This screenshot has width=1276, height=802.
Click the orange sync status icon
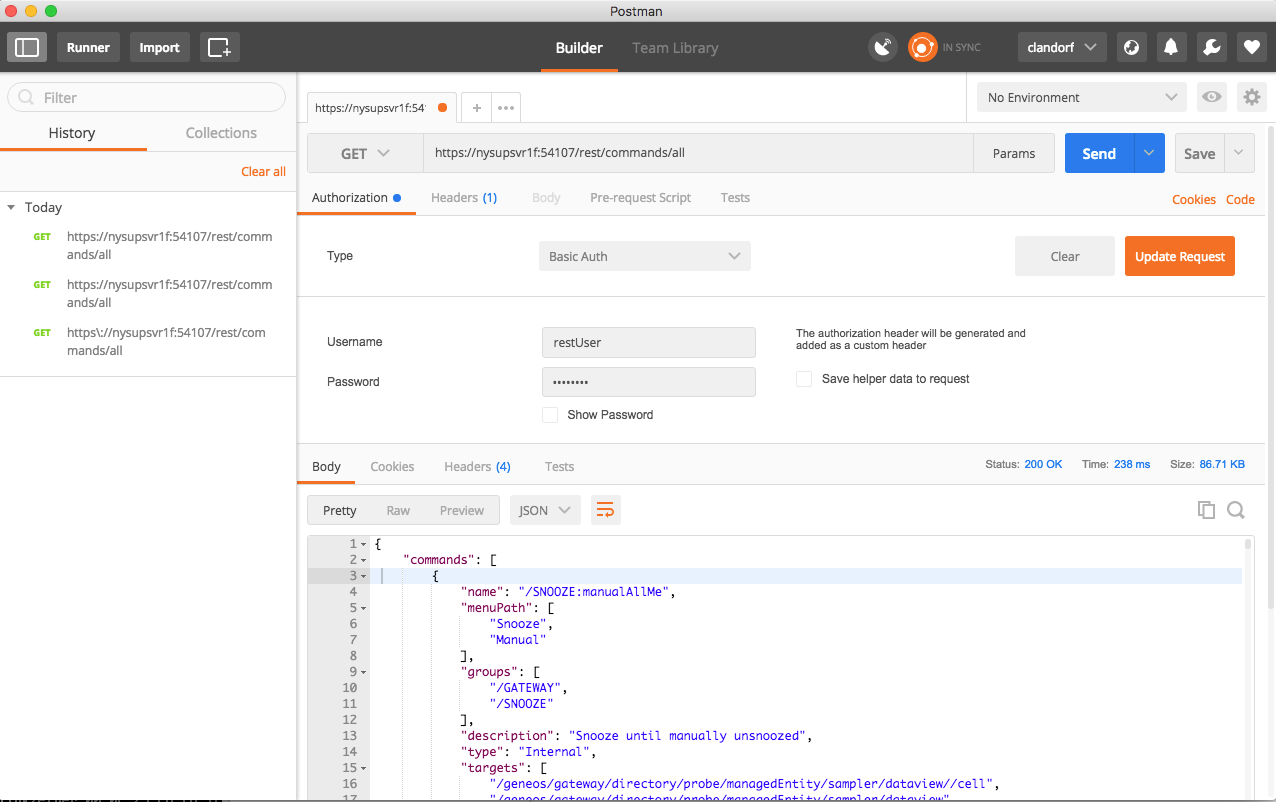pos(922,47)
